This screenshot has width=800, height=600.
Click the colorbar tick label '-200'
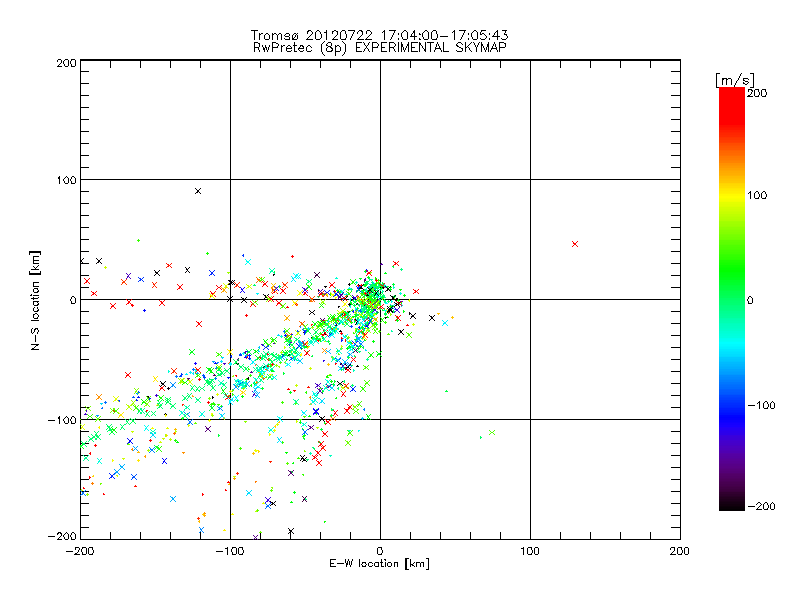(762, 506)
